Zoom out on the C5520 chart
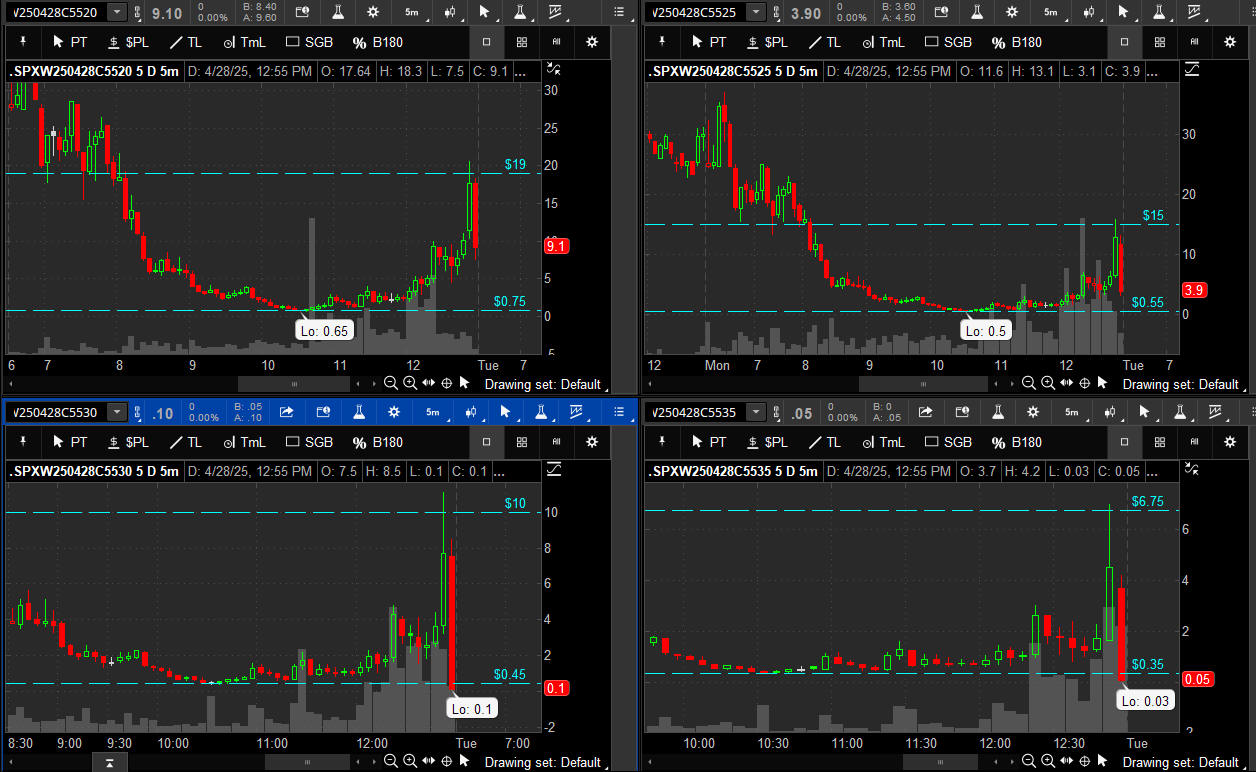This screenshot has width=1256, height=772. [391, 383]
